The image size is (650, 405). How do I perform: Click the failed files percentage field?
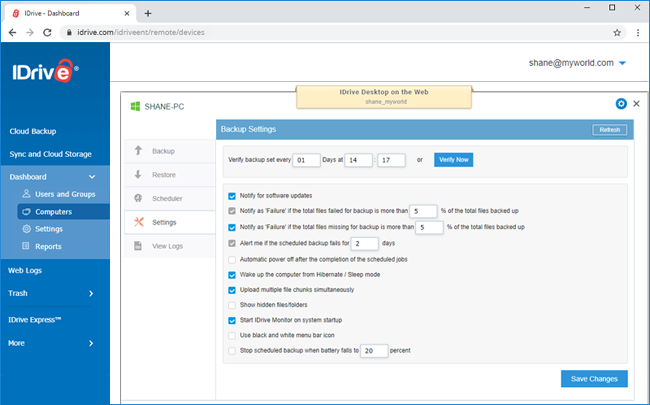[x=423, y=211]
